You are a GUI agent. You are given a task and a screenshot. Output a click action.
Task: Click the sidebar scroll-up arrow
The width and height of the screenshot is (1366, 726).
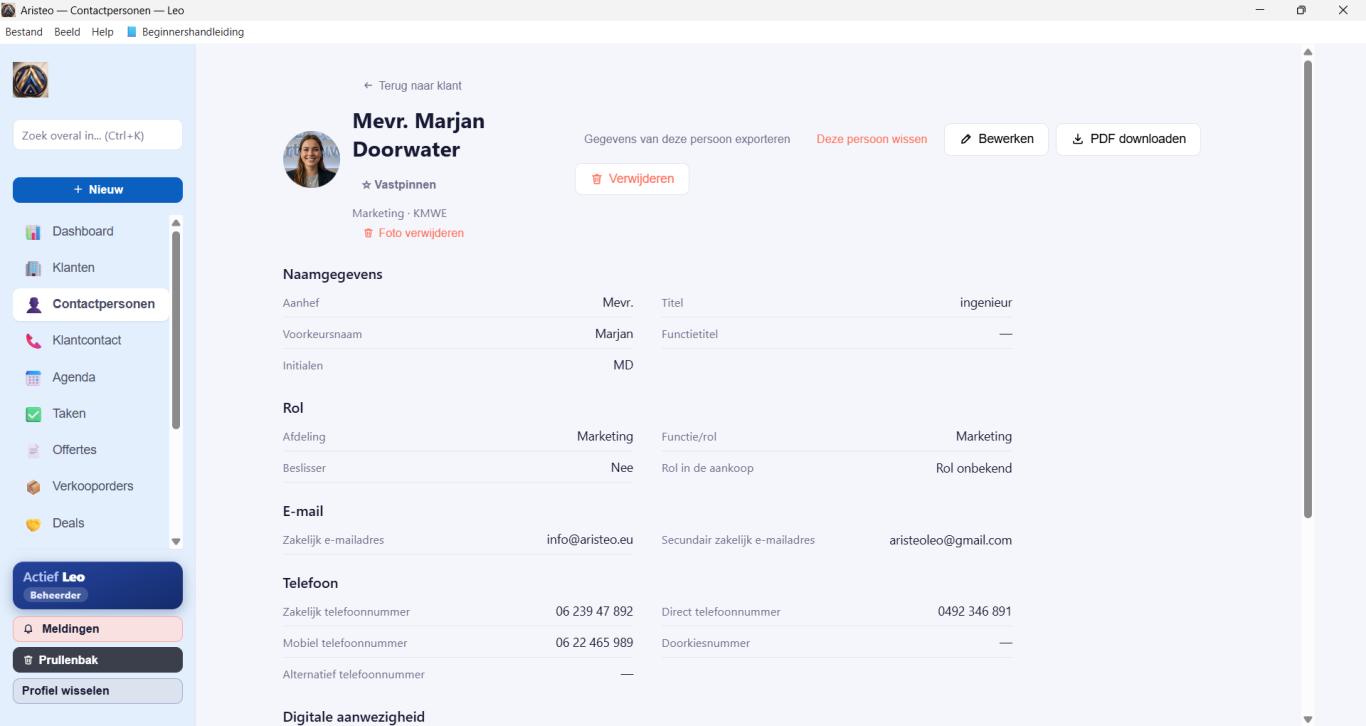(x=176, y=223)
